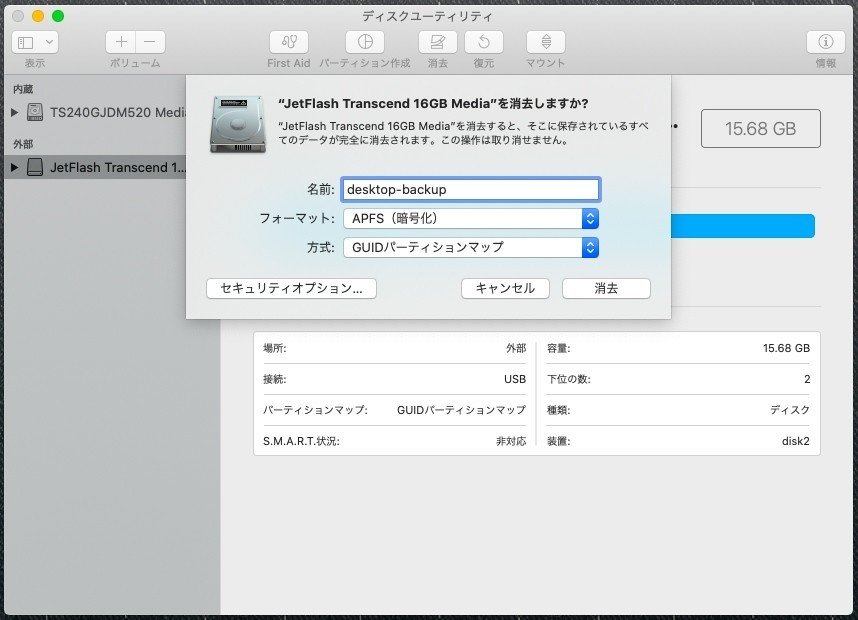
Task: Click the S.M.A.R.T.状況: label
Action: (301, 441)
